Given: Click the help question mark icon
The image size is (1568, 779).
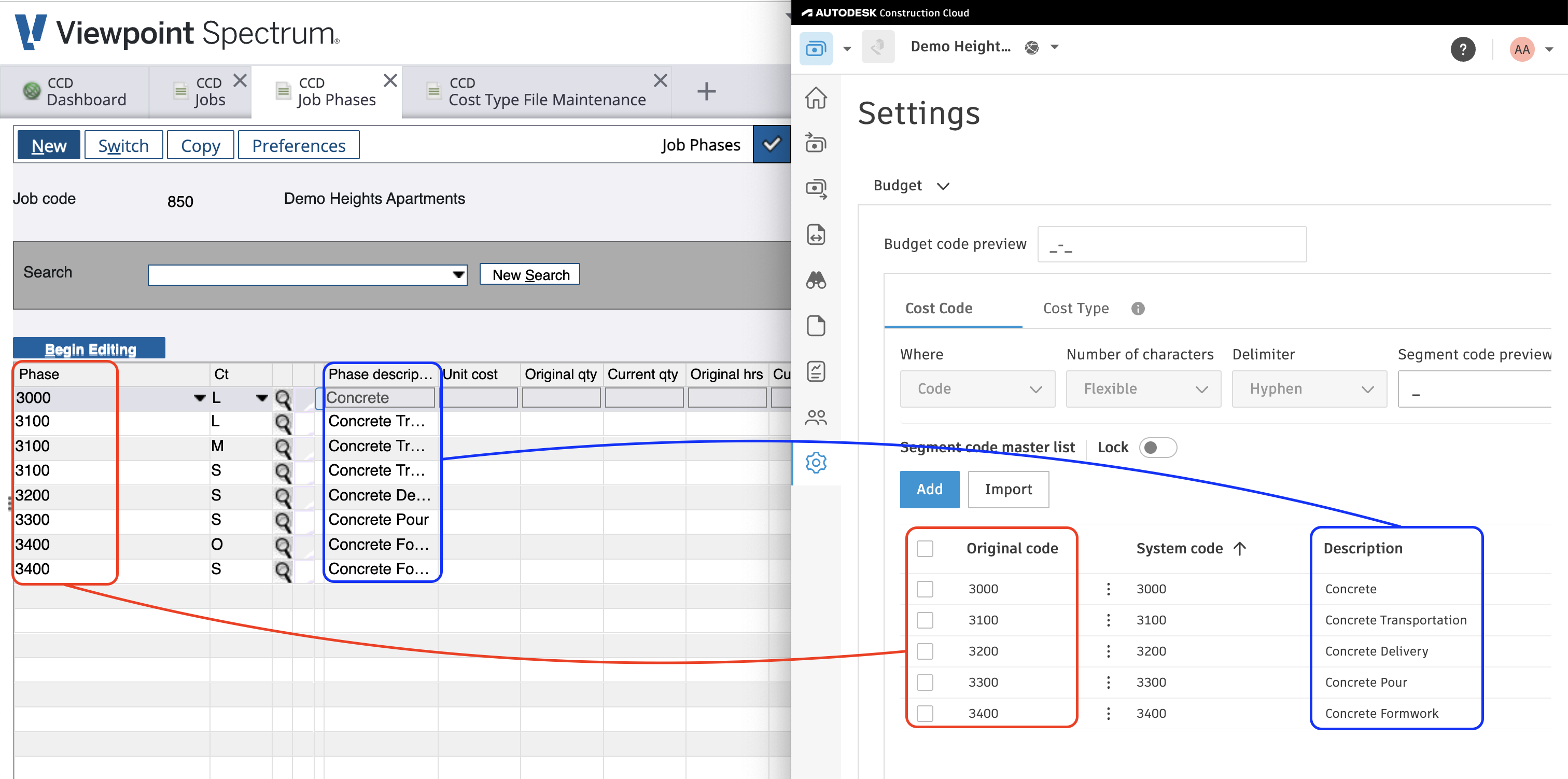Looking at the screenshot, I should pyautogui.click(x=1463, y=49).
